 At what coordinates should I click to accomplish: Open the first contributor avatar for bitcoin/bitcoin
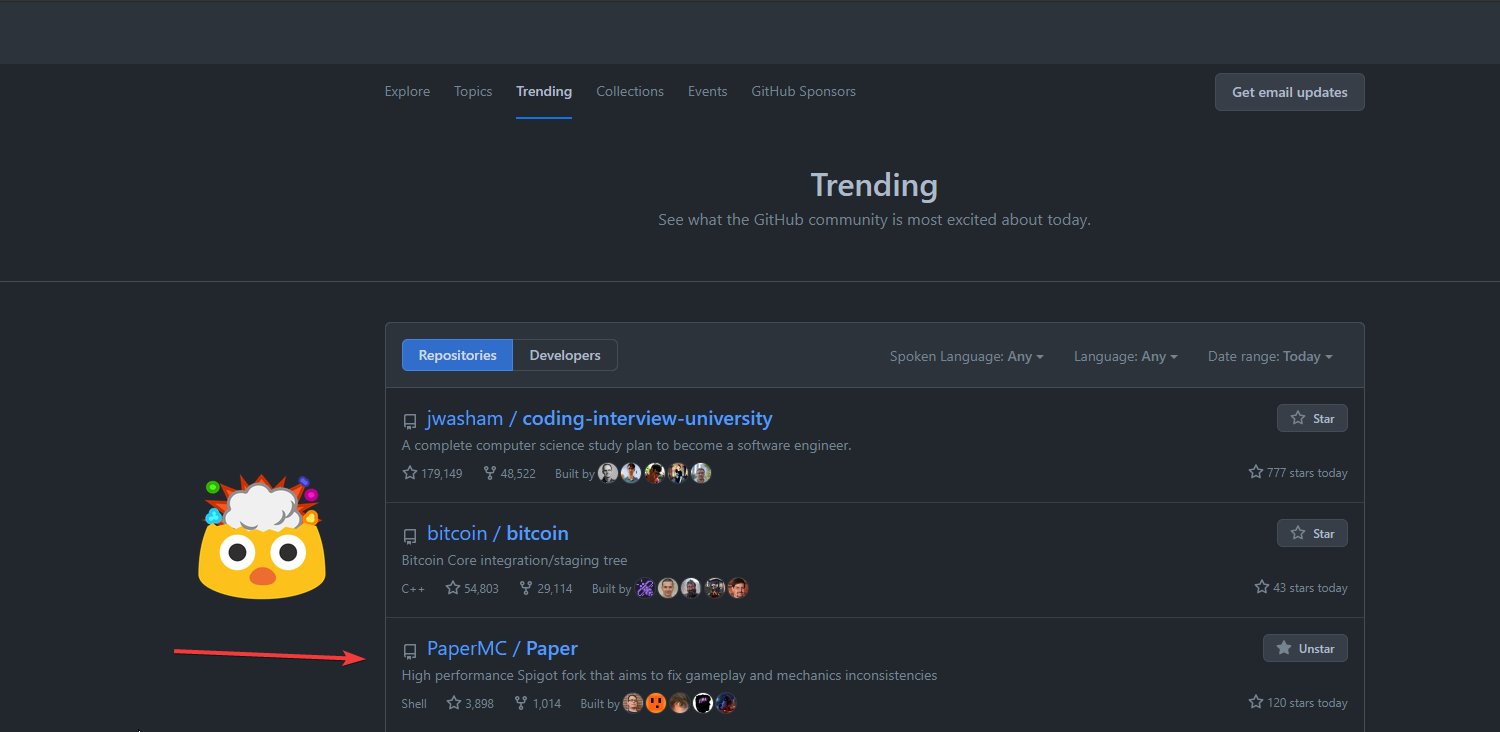644,588
